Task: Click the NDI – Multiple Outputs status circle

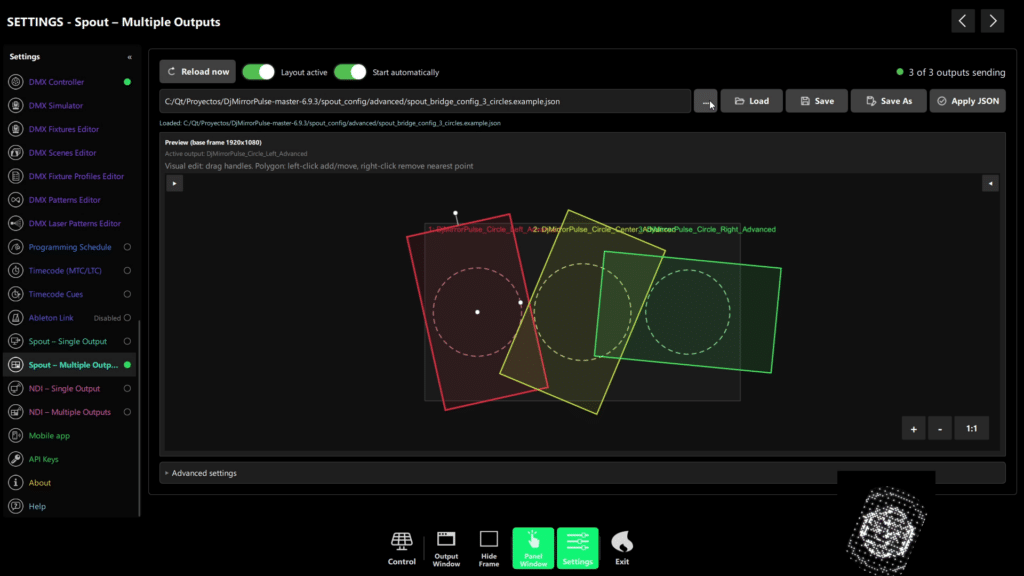Action: point(127,411)
